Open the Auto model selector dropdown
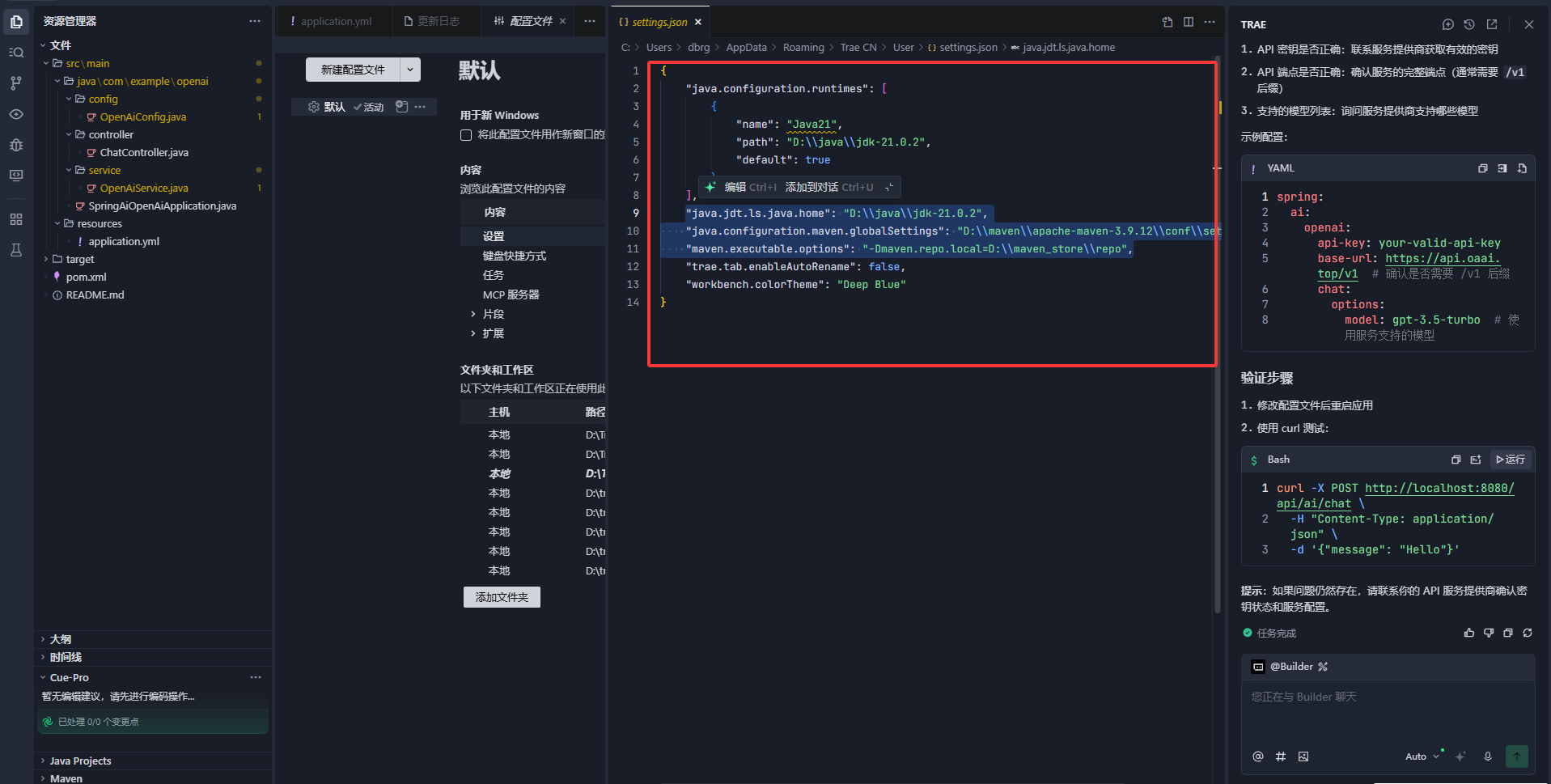1551x784 pixels. click(1422, 756)
